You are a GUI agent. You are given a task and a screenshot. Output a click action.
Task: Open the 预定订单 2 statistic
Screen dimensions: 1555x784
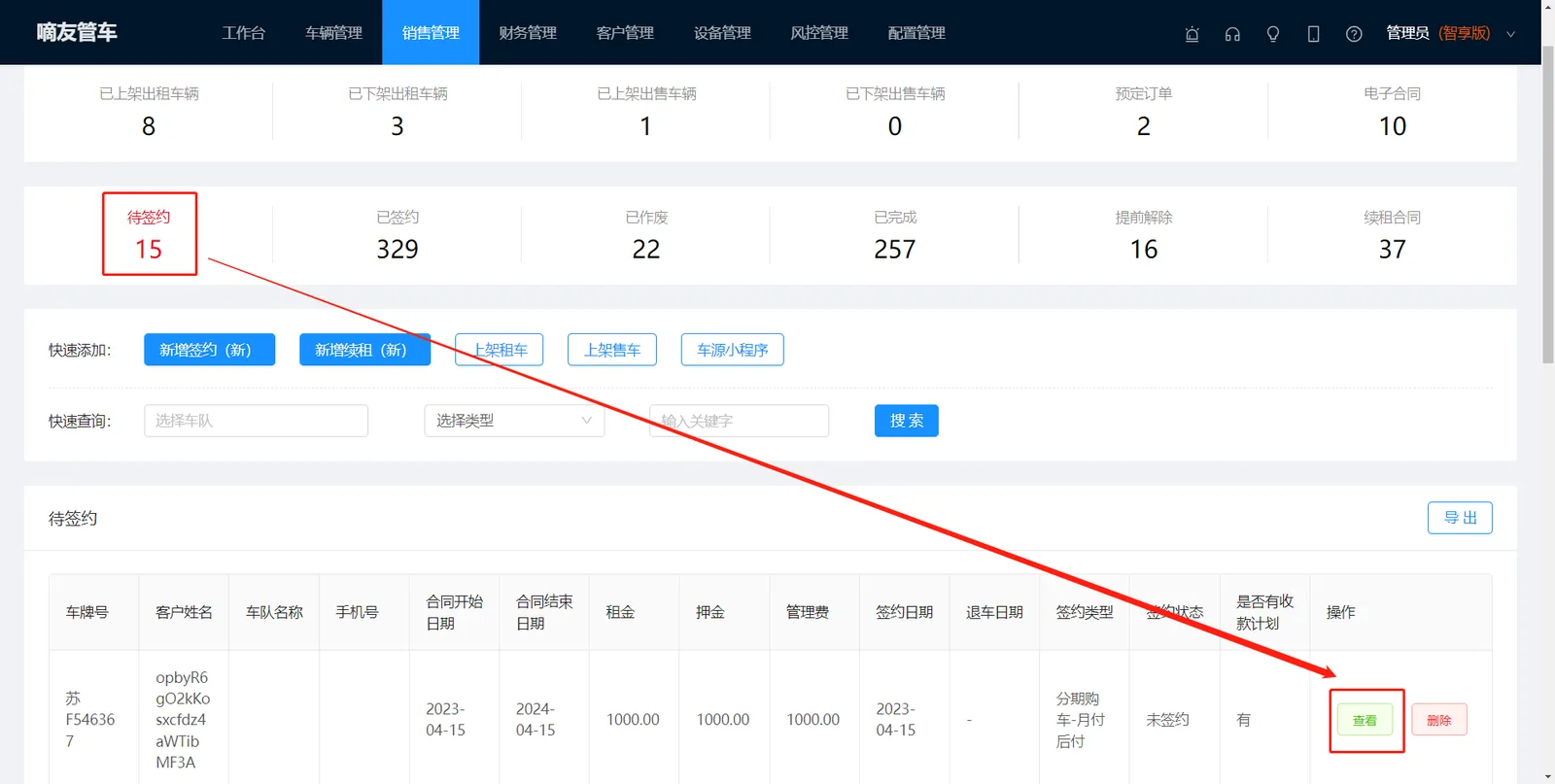[x=1144, y=111]
